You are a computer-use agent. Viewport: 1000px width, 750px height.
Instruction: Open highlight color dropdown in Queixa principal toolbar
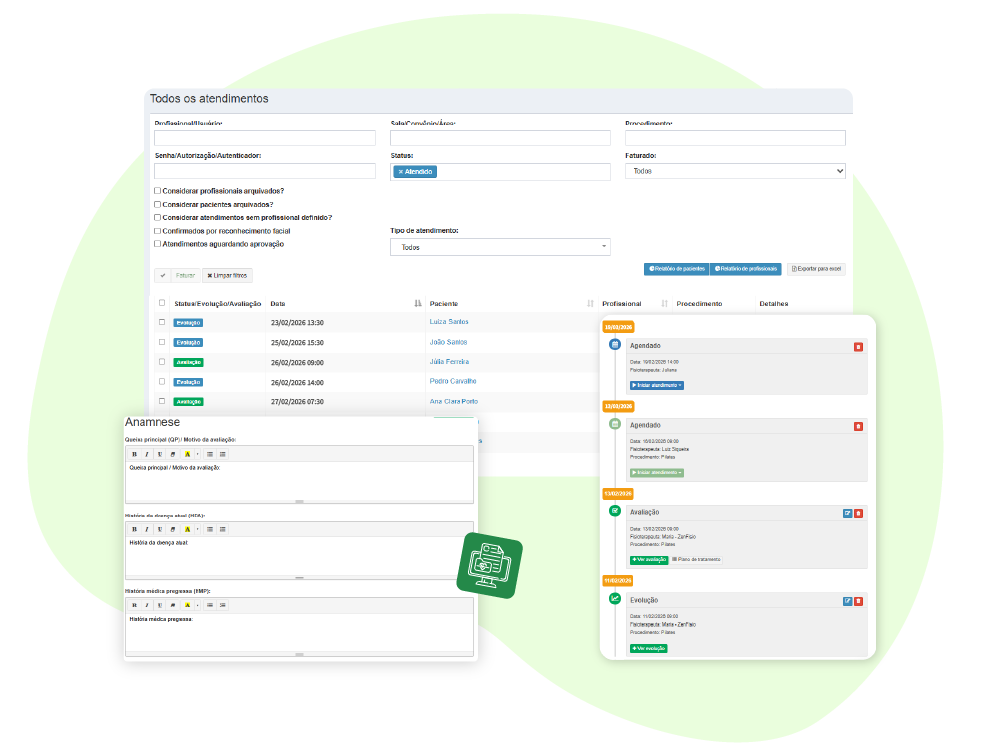(197, 455)
